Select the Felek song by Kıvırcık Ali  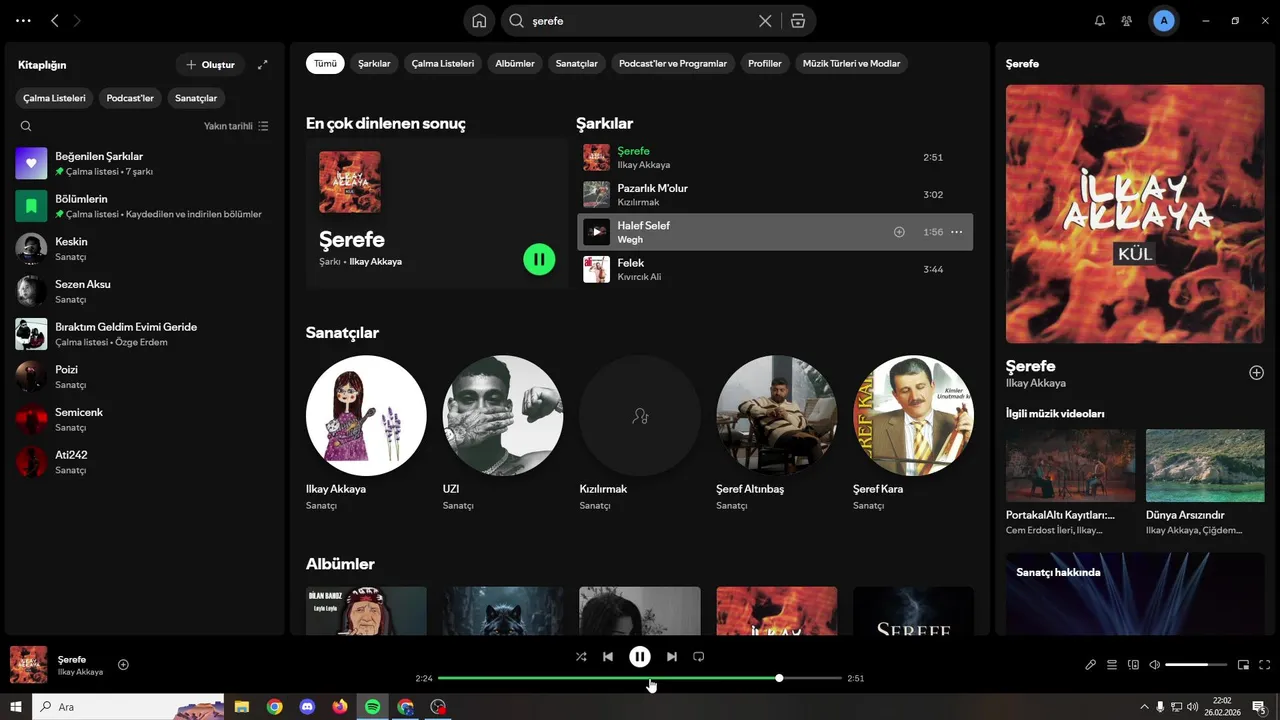click(775, 270)
